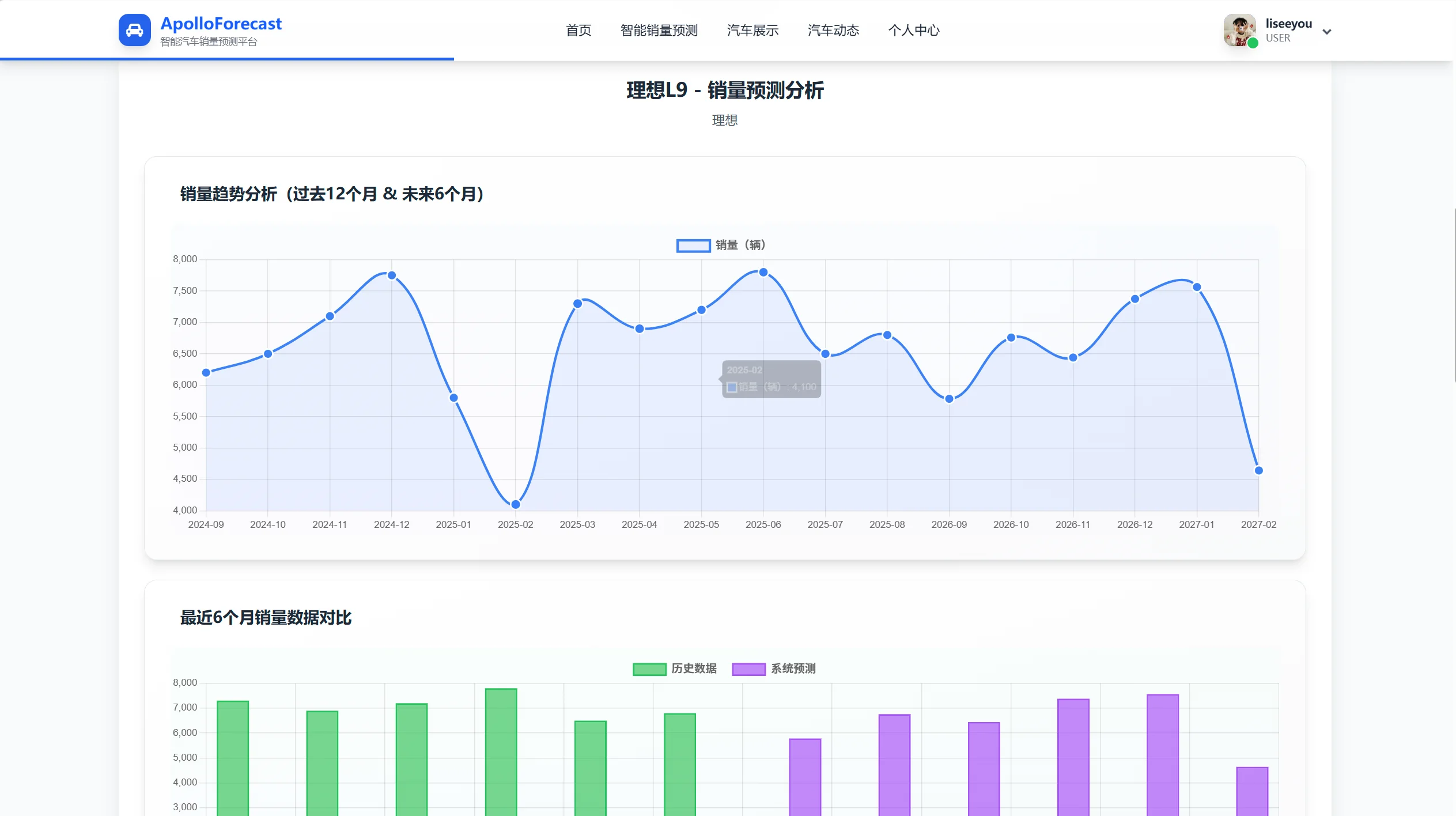Click the 智能汽车销量预测平台 tagline
This screenshot has width=1456, height=816.
(209, 41)
